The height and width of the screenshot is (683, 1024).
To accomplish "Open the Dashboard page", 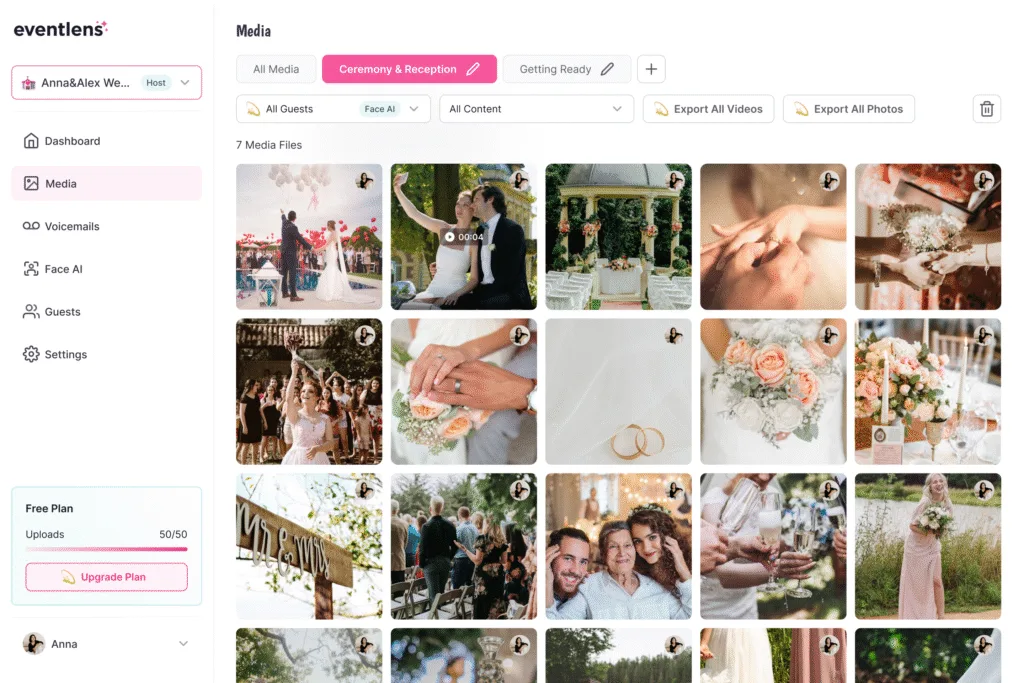I will coord(106,141).
